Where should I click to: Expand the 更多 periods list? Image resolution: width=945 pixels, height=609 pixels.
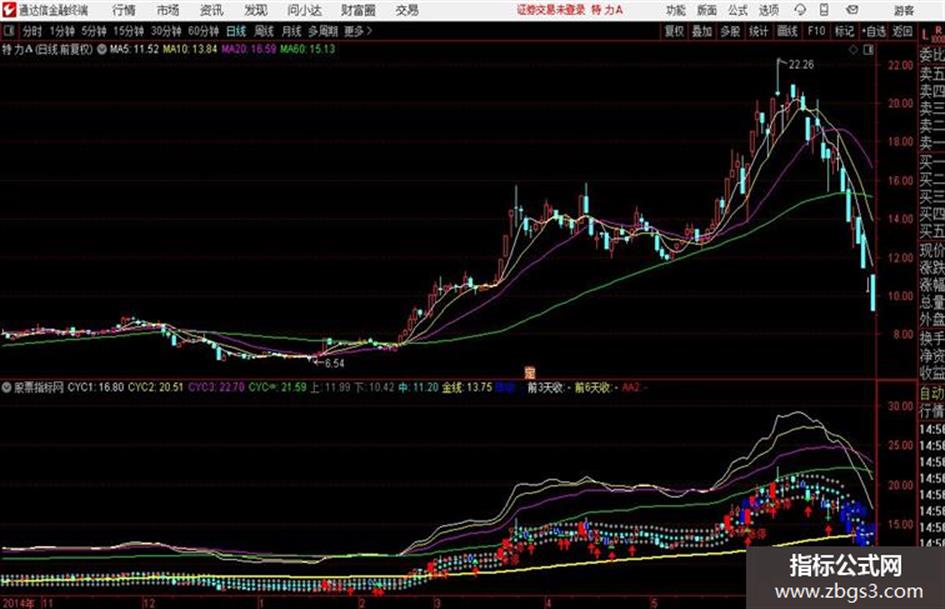click(x=358, y=31)
